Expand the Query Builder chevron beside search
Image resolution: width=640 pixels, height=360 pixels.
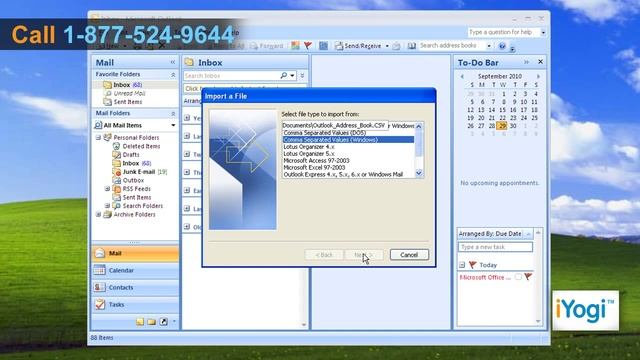[302, 76]
